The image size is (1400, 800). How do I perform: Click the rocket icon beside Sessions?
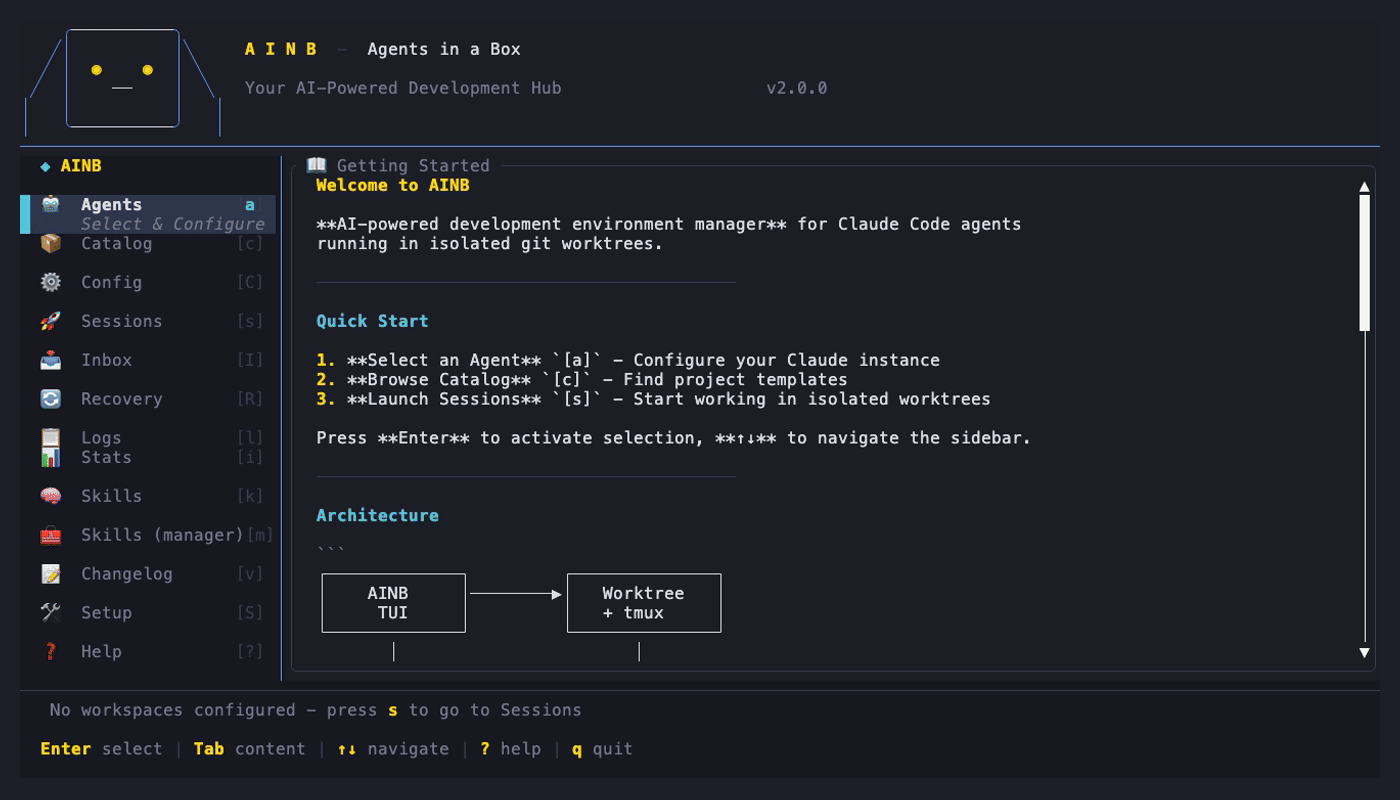click(51, 321)
